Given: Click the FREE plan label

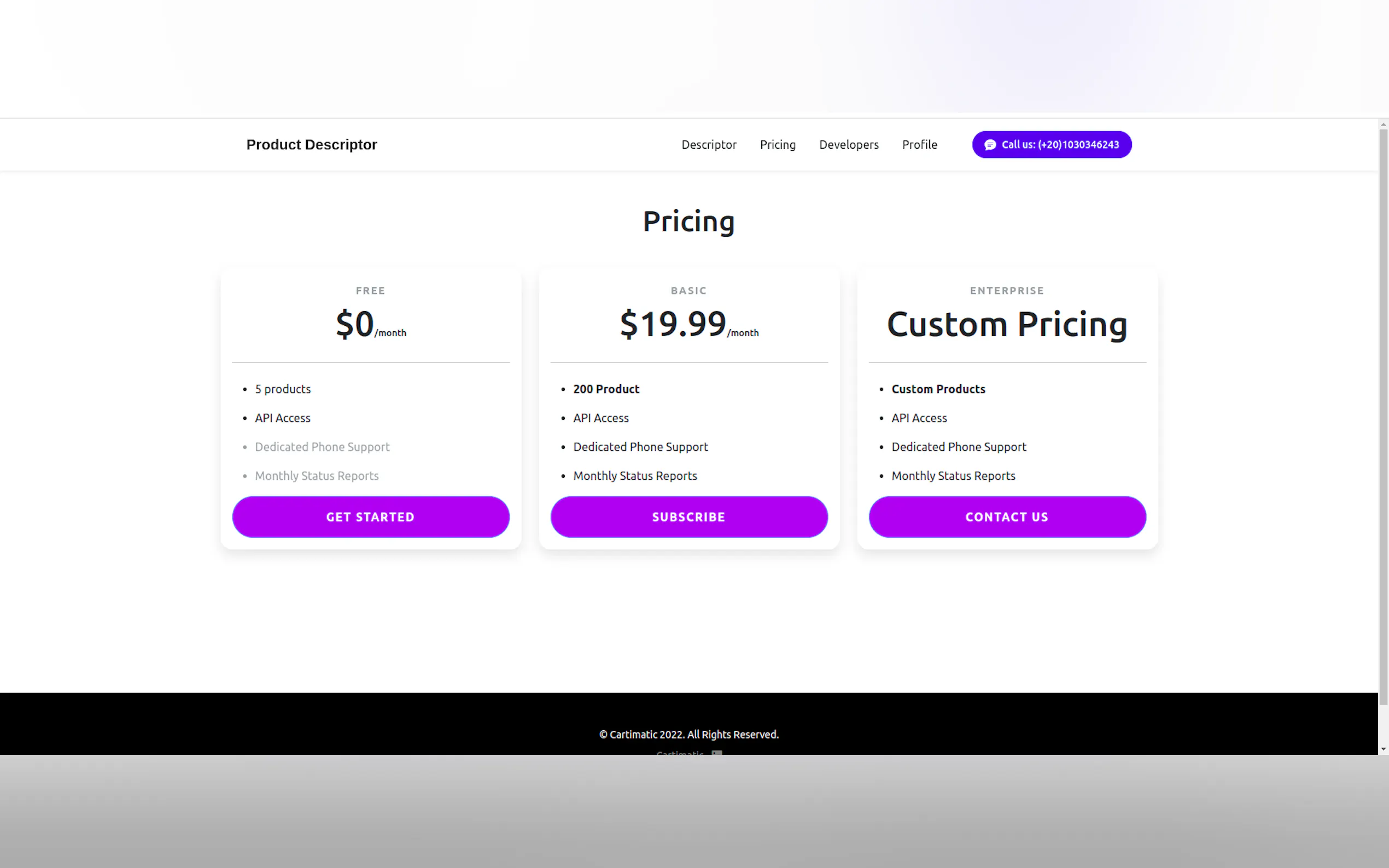Looking at the screenshot, I should click(370, 290).
